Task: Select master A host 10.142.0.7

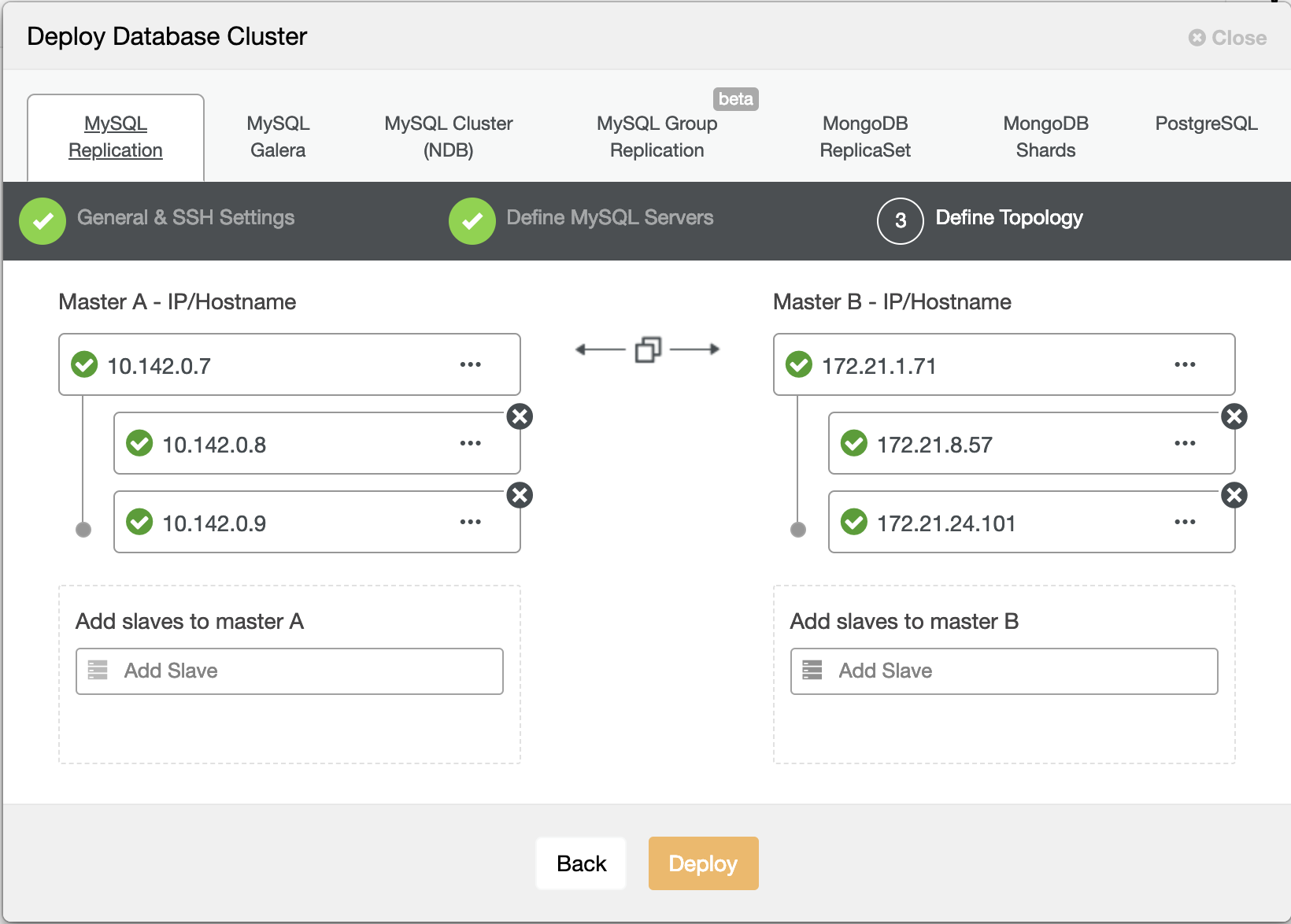Action: 290,364
